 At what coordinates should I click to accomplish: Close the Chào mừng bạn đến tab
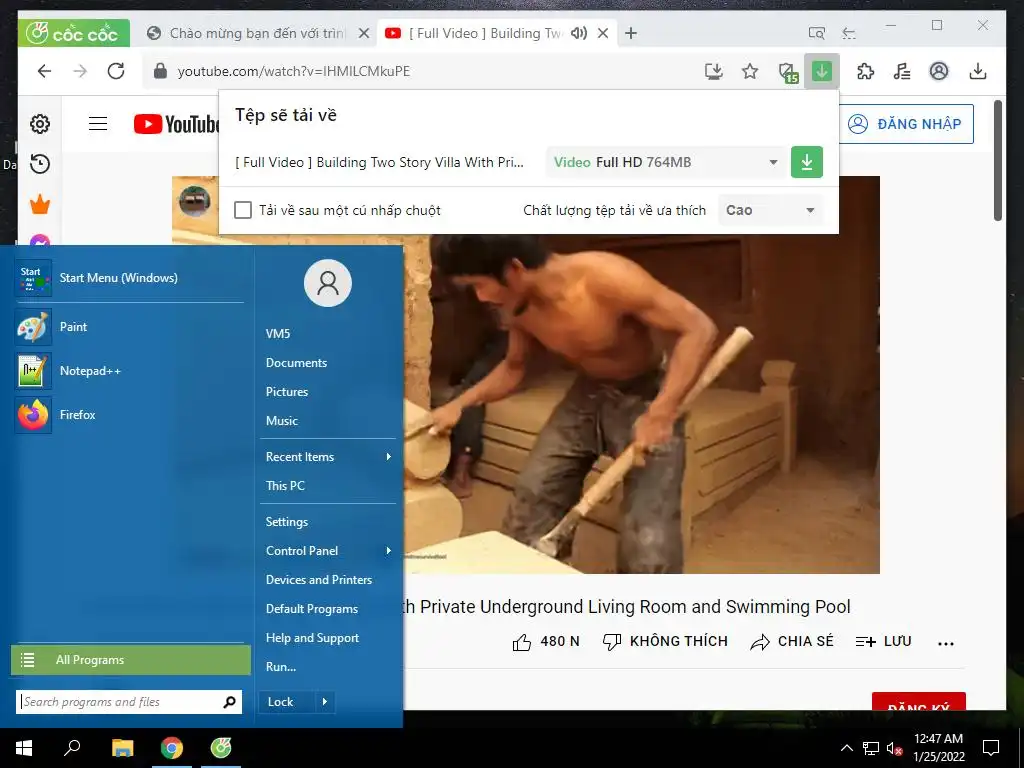(364, 33)
